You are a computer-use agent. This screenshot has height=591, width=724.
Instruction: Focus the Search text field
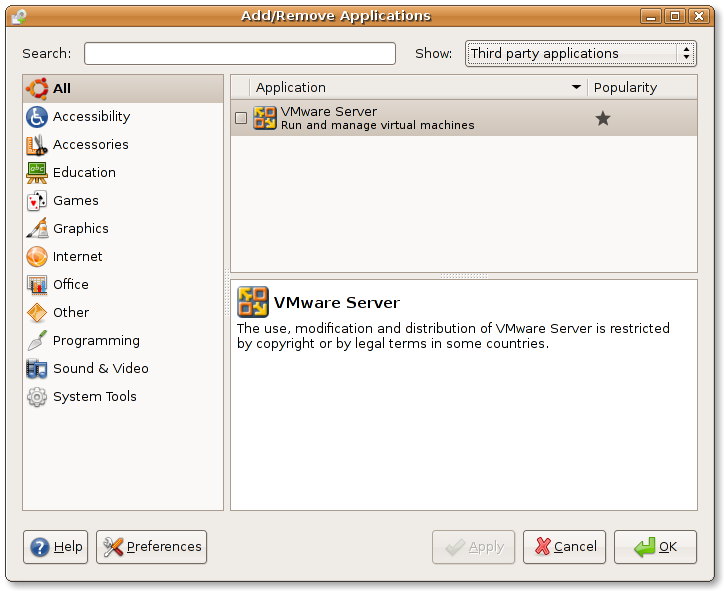tap(240, 54)
